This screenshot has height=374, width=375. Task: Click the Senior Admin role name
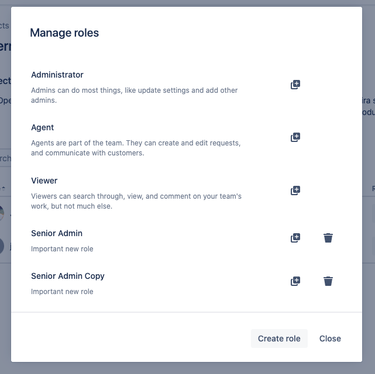click(57, 233)
